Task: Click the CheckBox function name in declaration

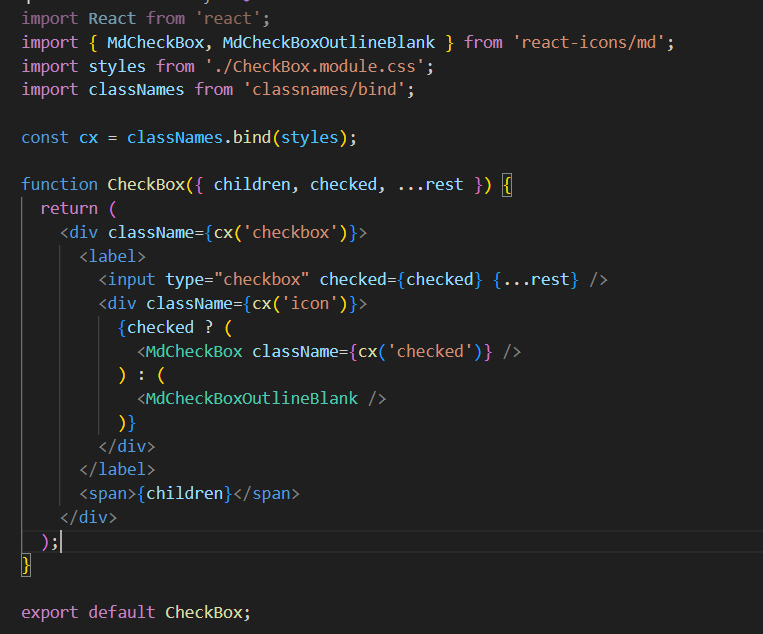Action: 146,184
